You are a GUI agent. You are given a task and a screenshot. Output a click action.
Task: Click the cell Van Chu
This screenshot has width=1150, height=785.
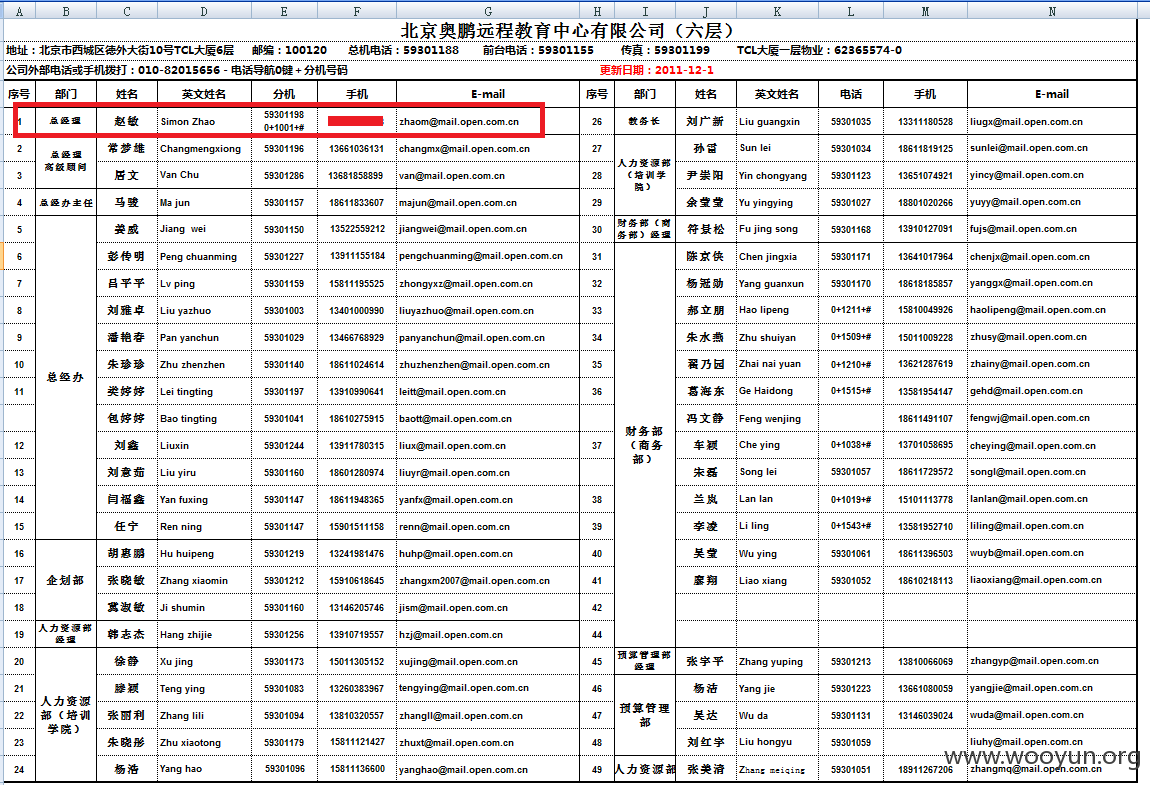pyautogui.click(x=180, y=175)
